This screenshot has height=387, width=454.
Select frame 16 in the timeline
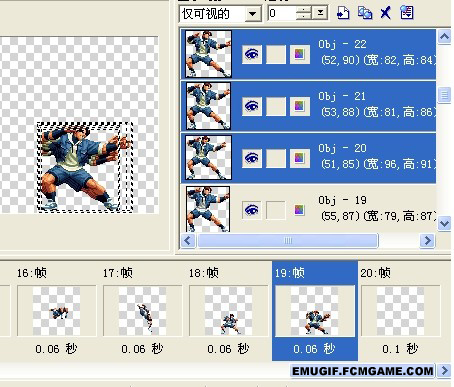coord(56,311)
